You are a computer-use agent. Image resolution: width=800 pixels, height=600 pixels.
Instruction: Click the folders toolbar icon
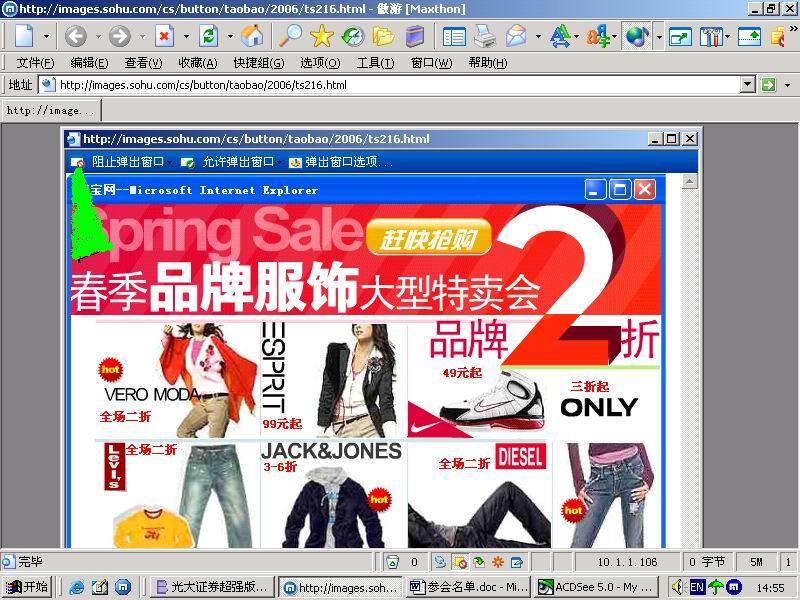point(383,36)
